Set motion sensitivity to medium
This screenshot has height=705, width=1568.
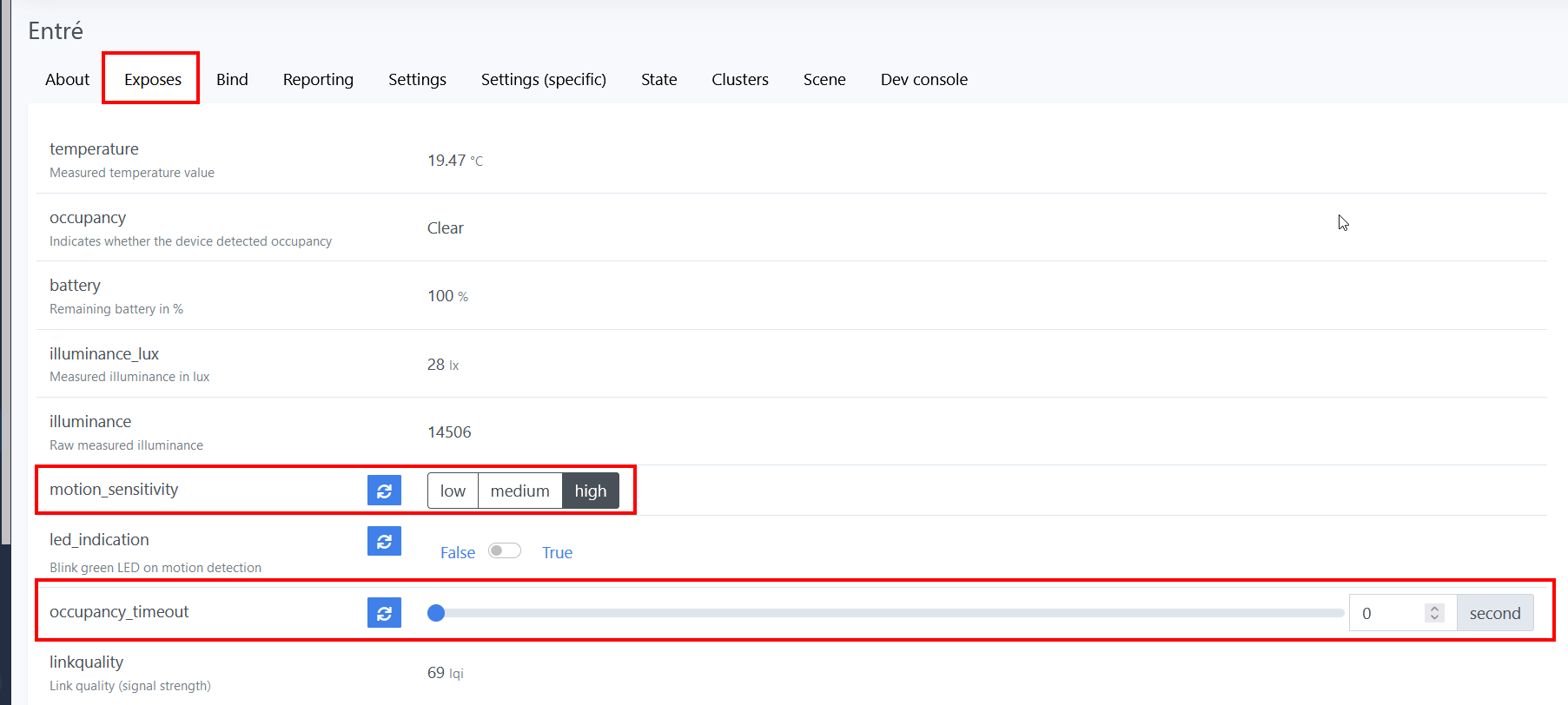(x=519, y=491)
